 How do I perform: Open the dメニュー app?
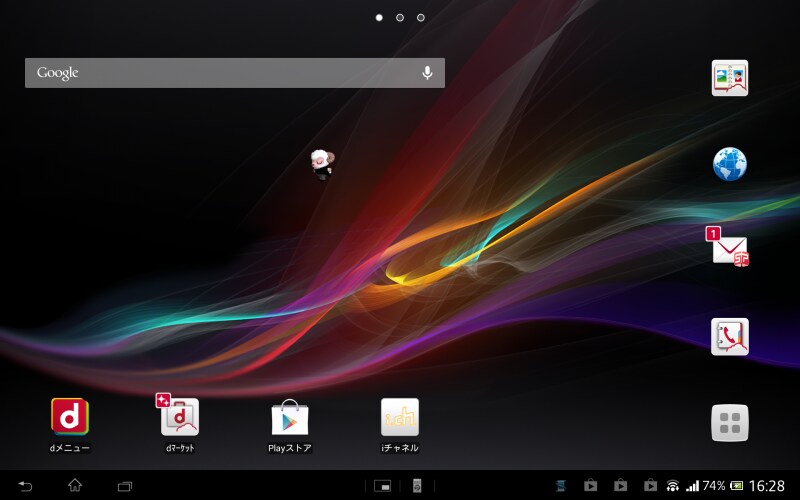click(70, 417)
